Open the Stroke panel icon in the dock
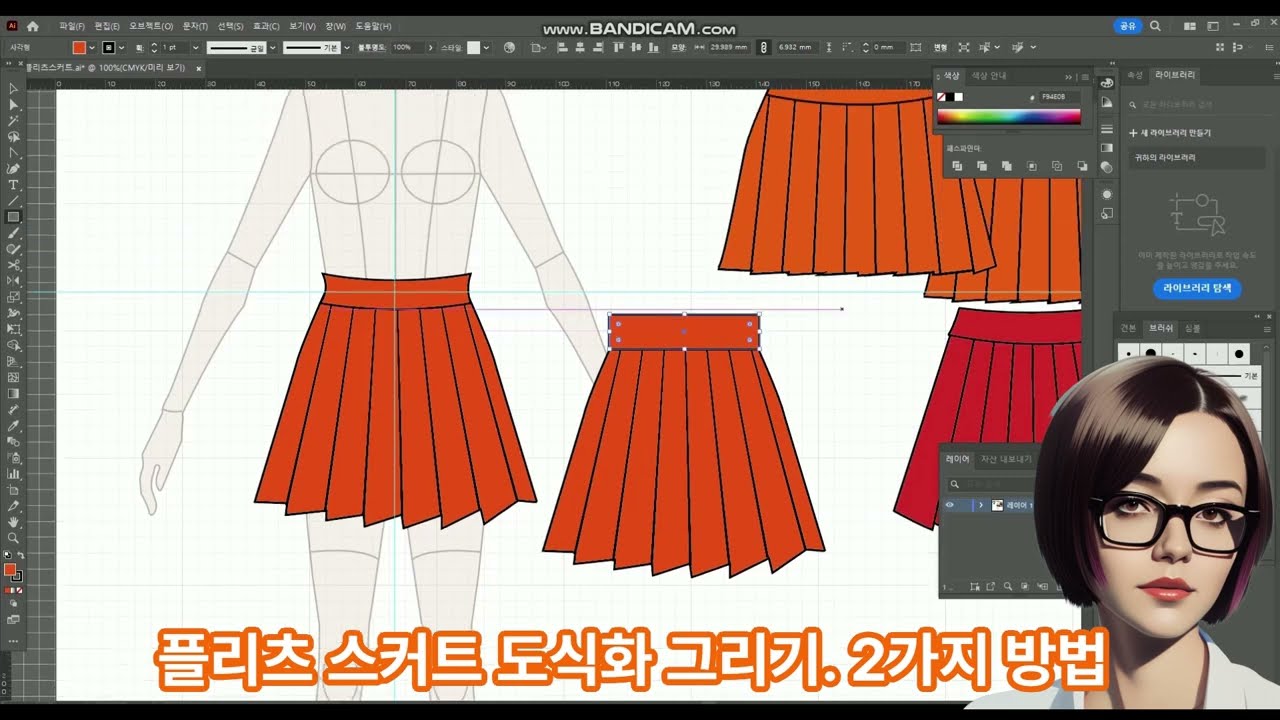This screenshot has width=1280, height=720. 1107,129
